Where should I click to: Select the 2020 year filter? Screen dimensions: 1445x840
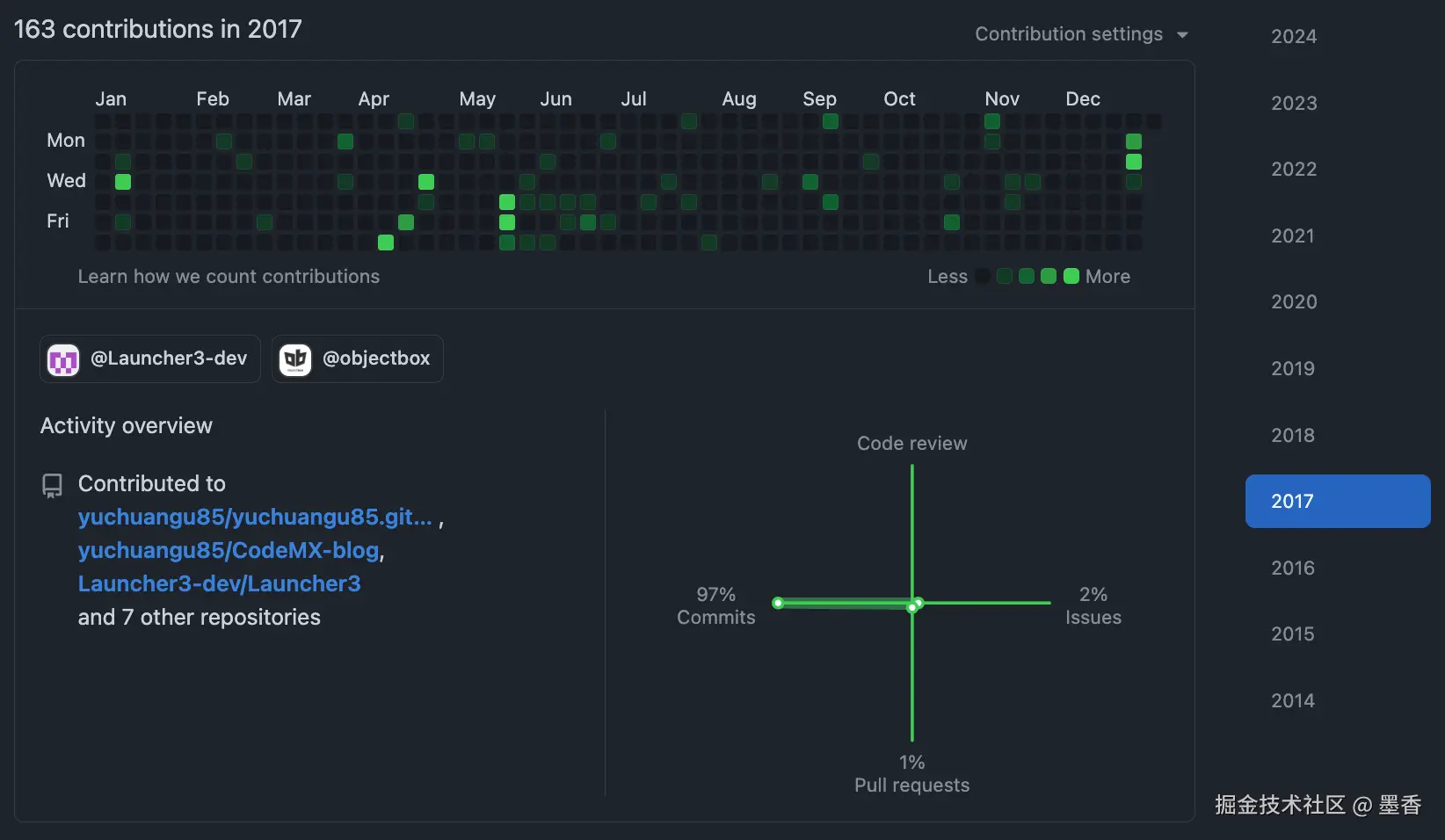tap(1292, 301)
